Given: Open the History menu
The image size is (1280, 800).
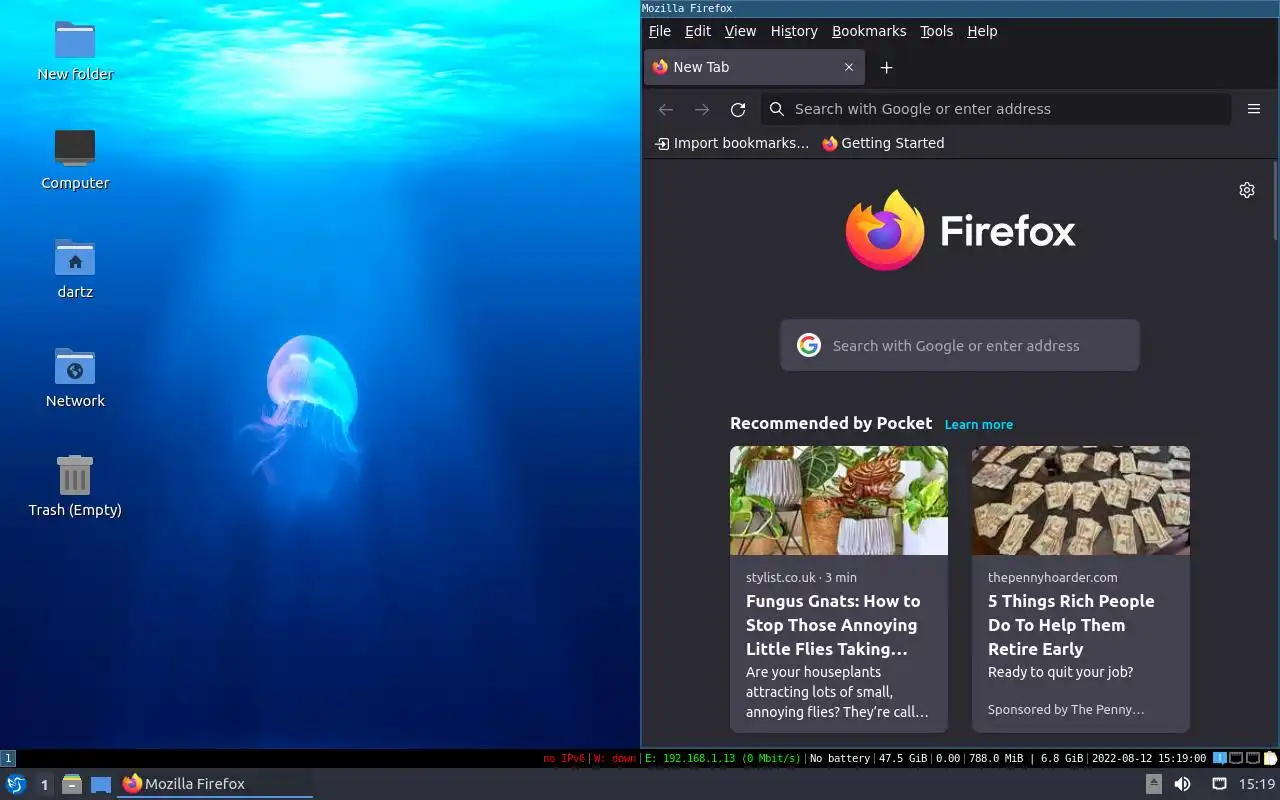Looking at the screenshot, I should pyautogui.click(x=794, y=31).
